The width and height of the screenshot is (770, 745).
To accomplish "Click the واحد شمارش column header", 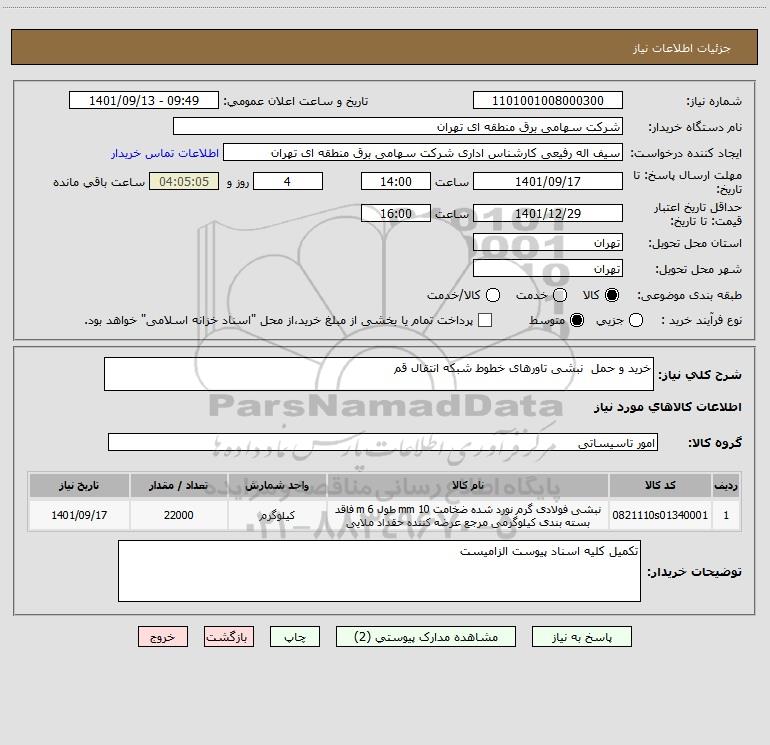I will coord(277,486).
